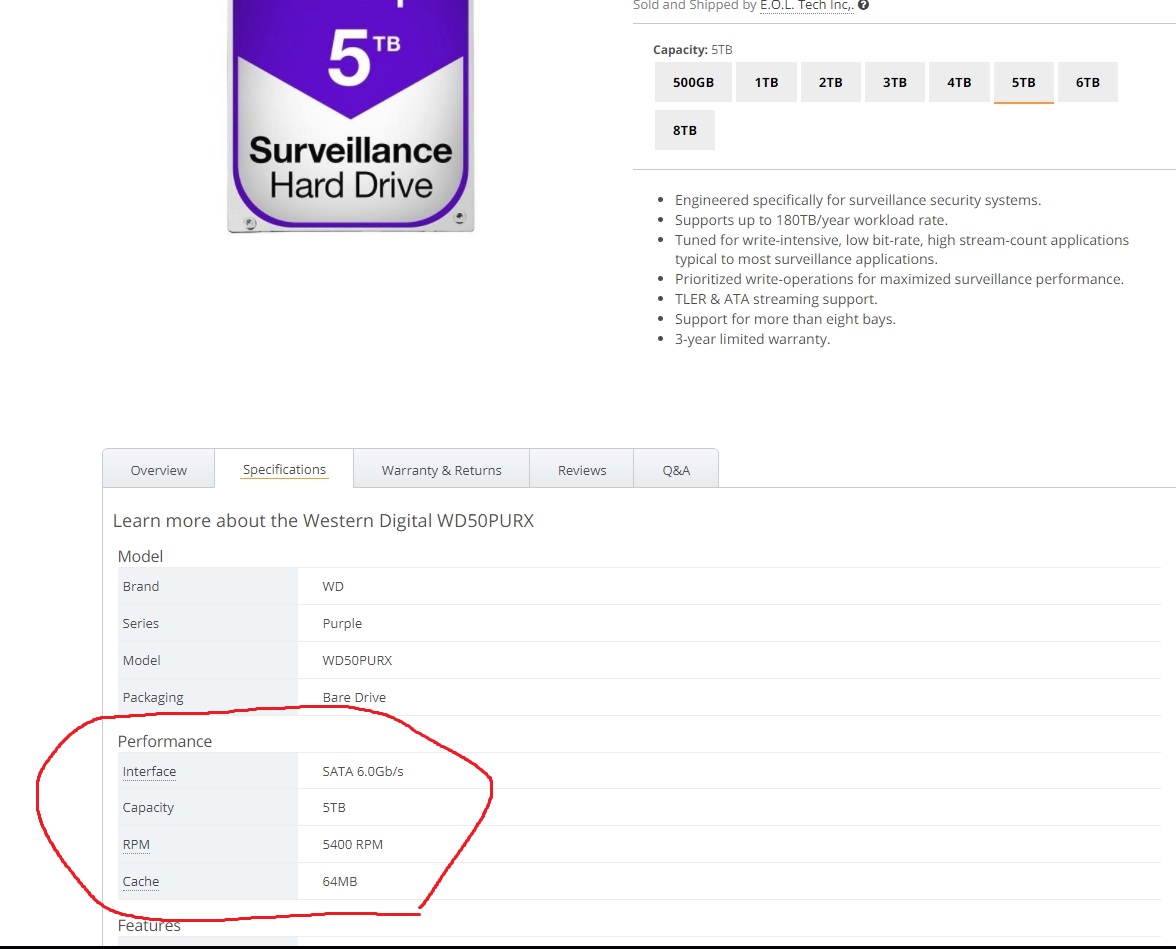
Task: Click the 'WD50PURX' model value
Action: pyautogui.click(x=357, y=660)
